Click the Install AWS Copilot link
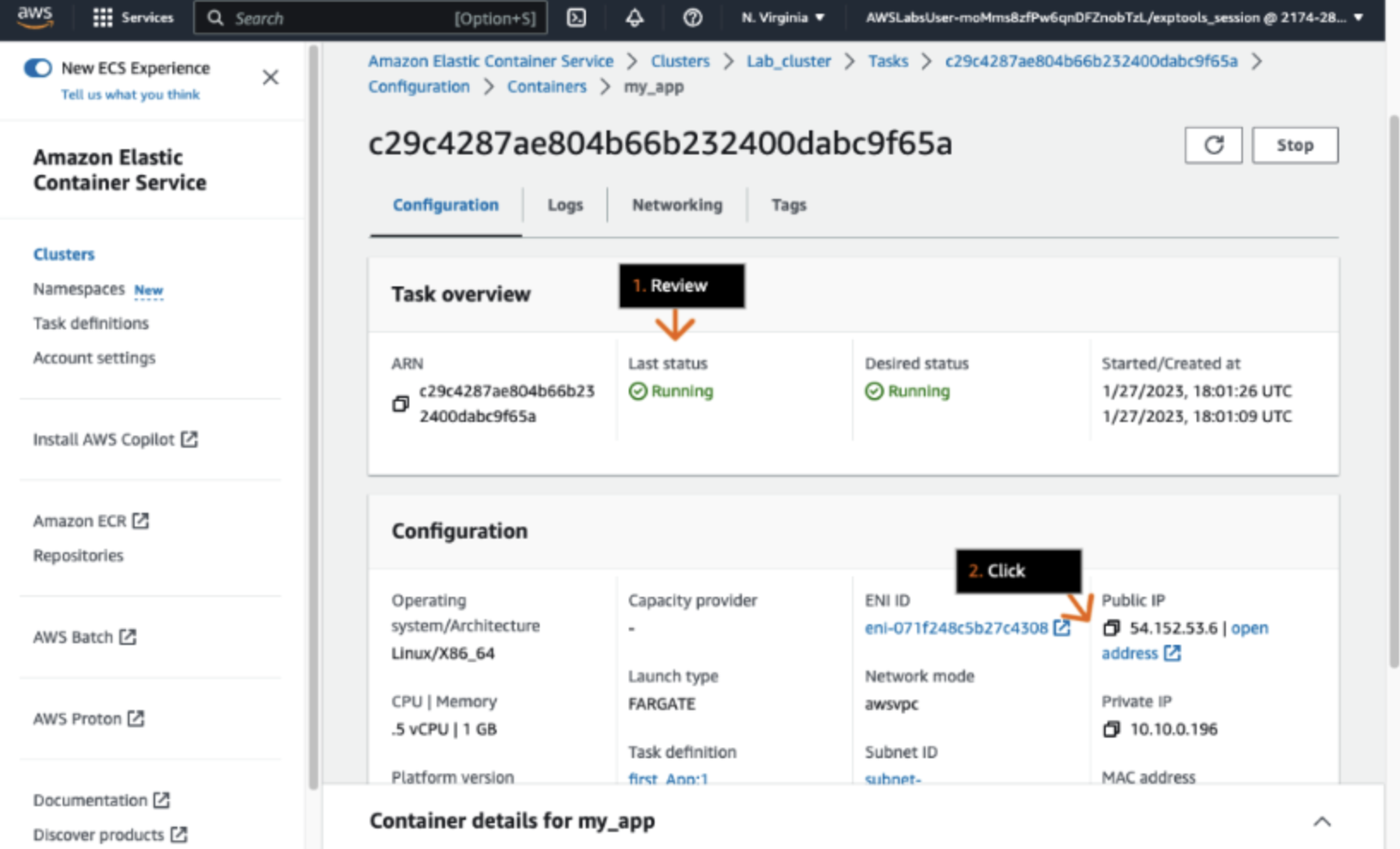 click(x=104, y=439)
